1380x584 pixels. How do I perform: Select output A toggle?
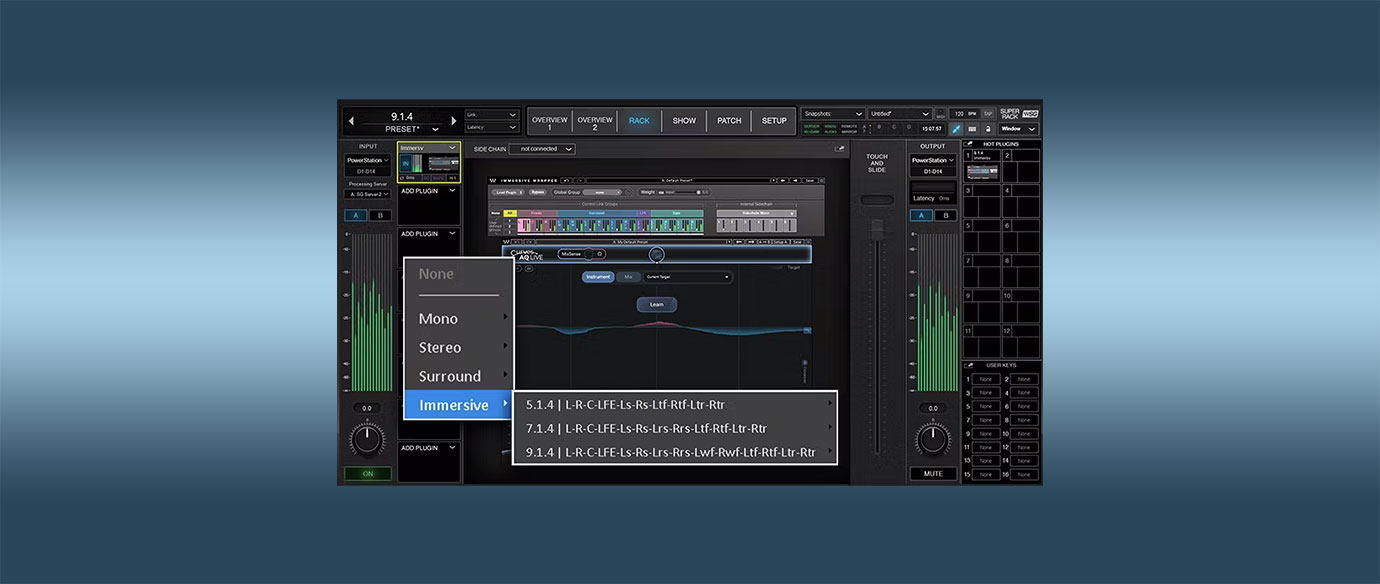pyautogui.click(x=922, y=215)
